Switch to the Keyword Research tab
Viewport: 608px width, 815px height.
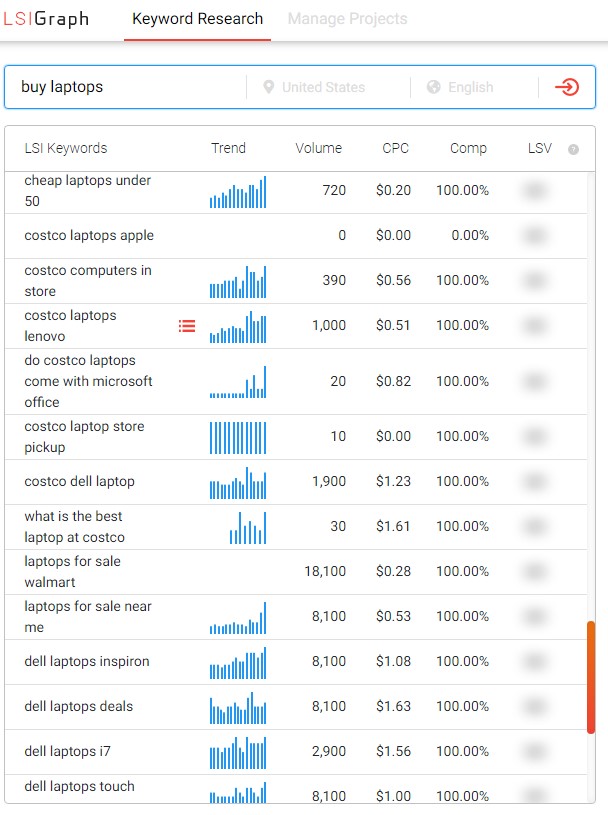tap(197, 19)
